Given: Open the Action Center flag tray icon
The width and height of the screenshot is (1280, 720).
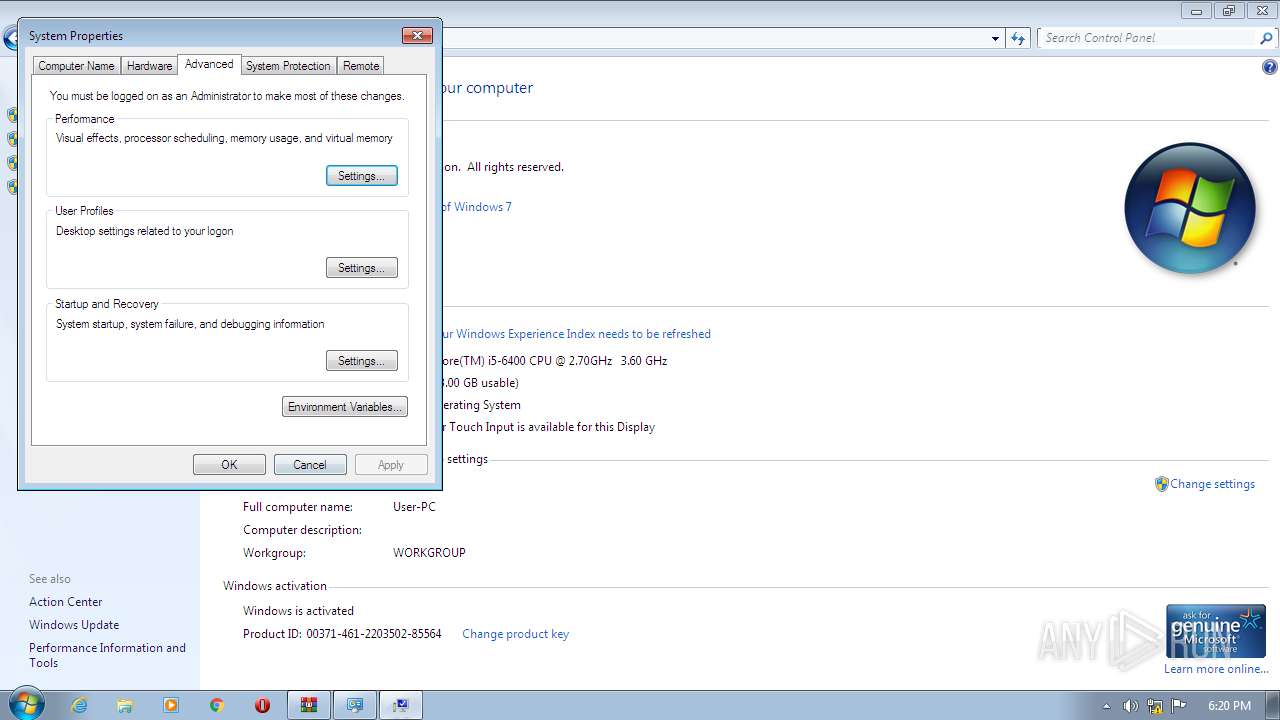Looking at the screenshot, I should tap(1179, 706).
